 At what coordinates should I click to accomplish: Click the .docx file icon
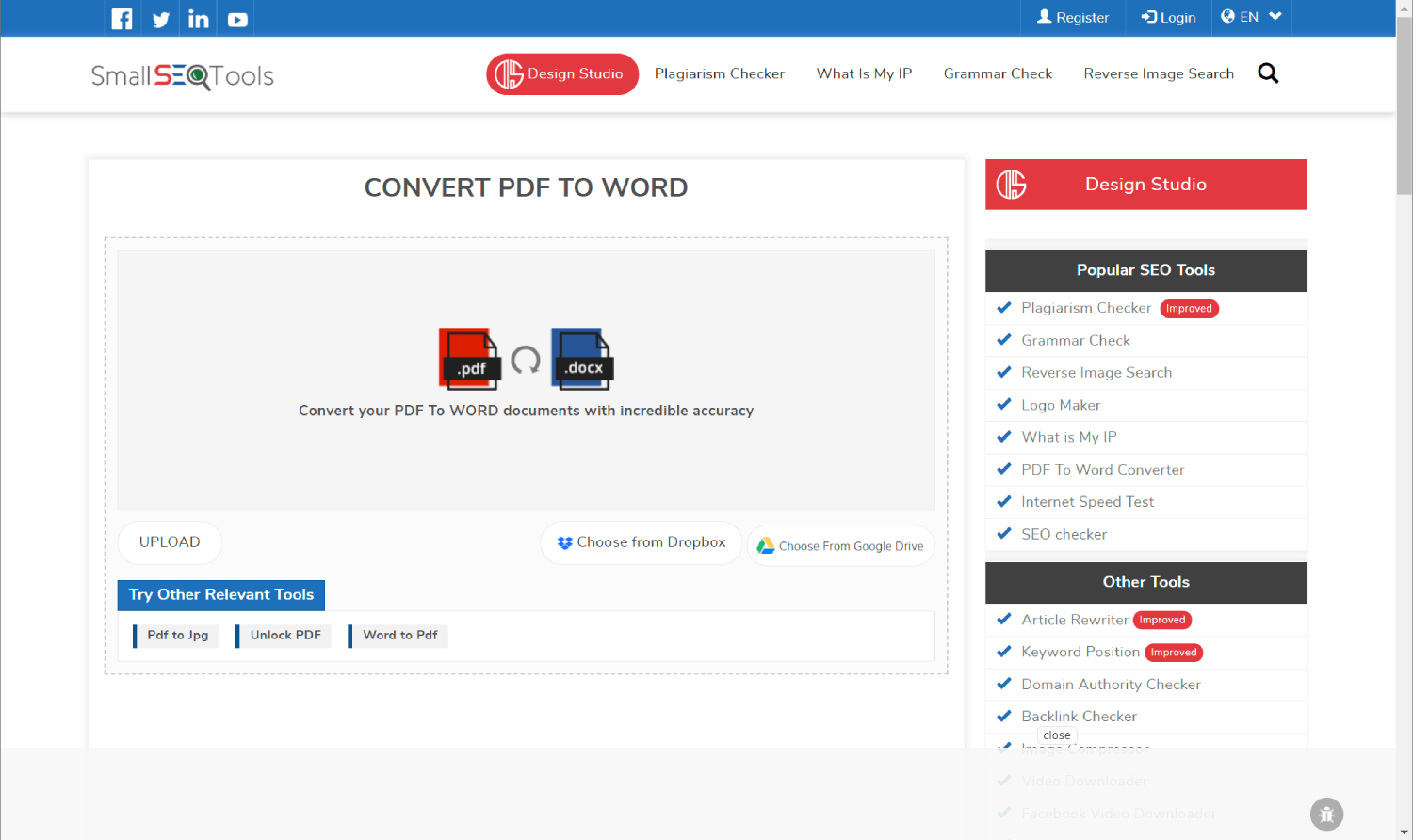(x=582, y=359)
